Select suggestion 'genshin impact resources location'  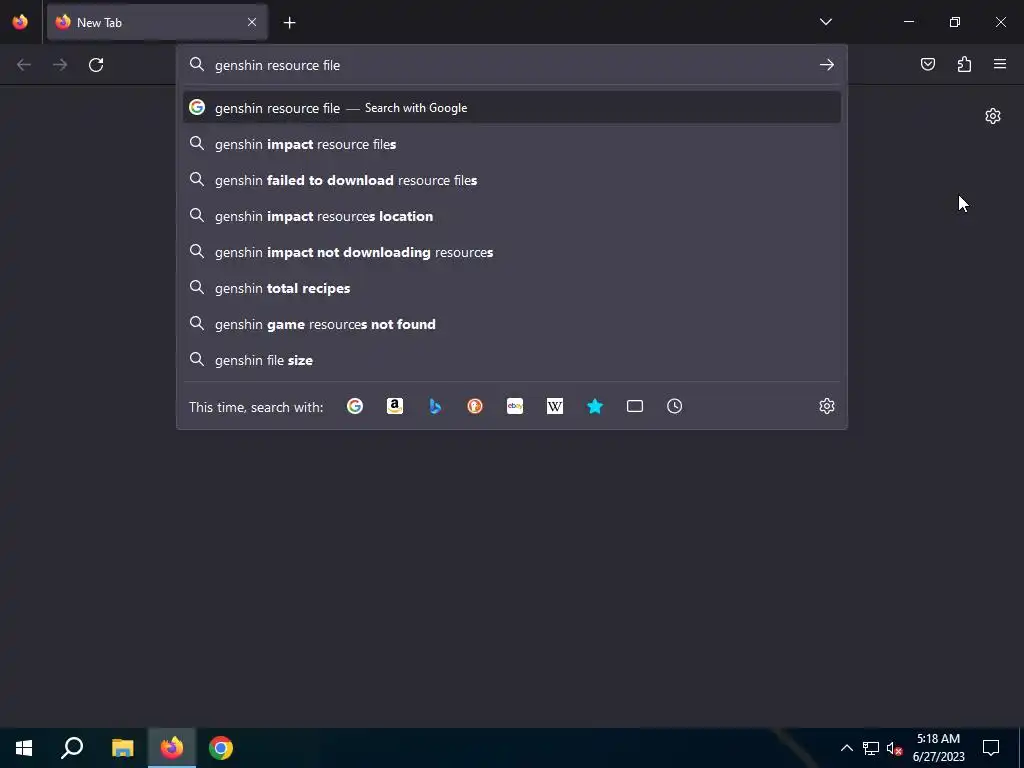coord(512,216)
